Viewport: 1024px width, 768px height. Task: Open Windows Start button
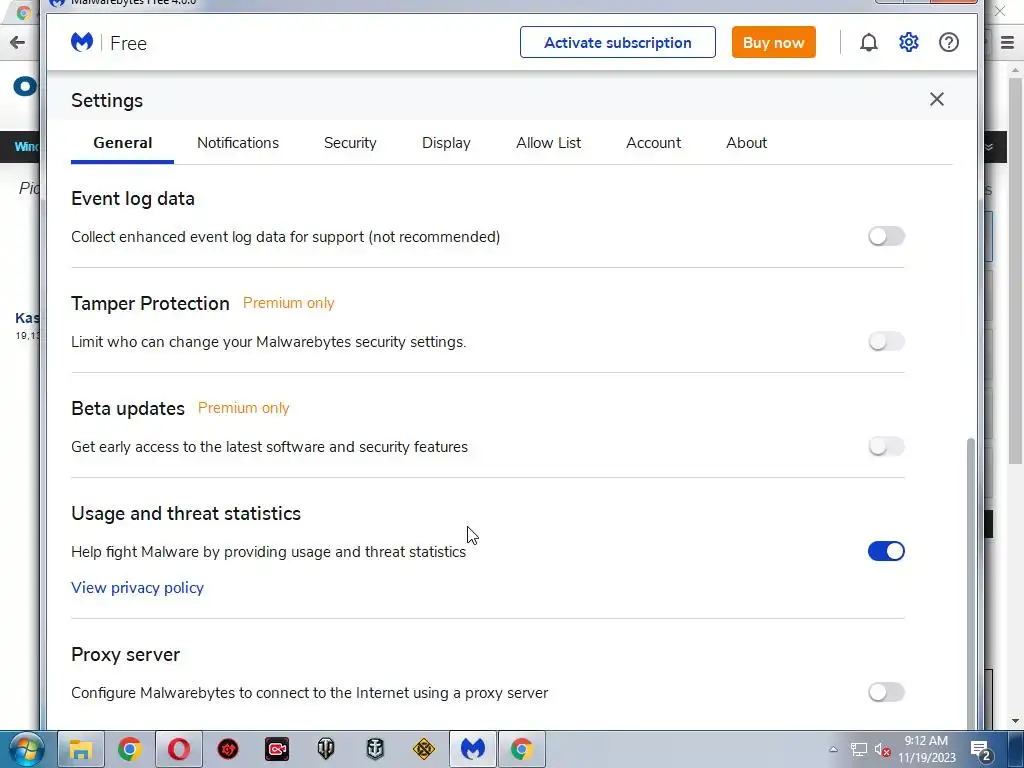click(25, 749)
